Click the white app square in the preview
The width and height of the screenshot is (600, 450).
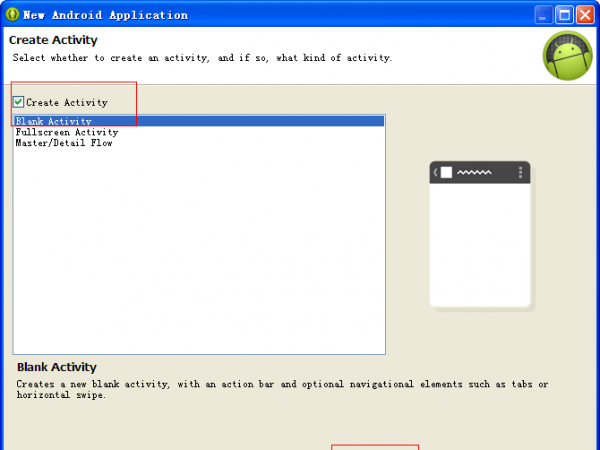tap(446, 173)
